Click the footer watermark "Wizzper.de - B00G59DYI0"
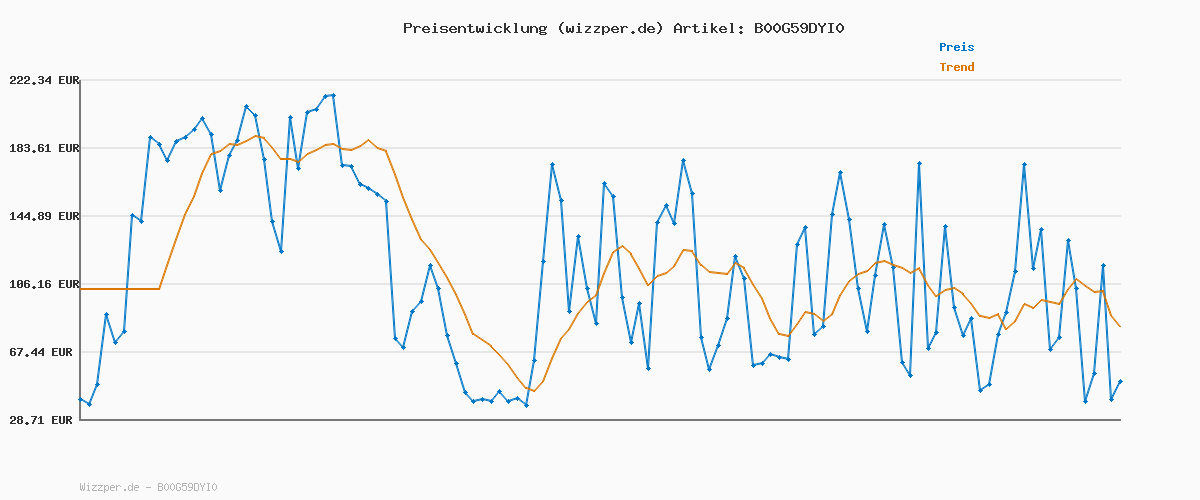 click(148, 488)
